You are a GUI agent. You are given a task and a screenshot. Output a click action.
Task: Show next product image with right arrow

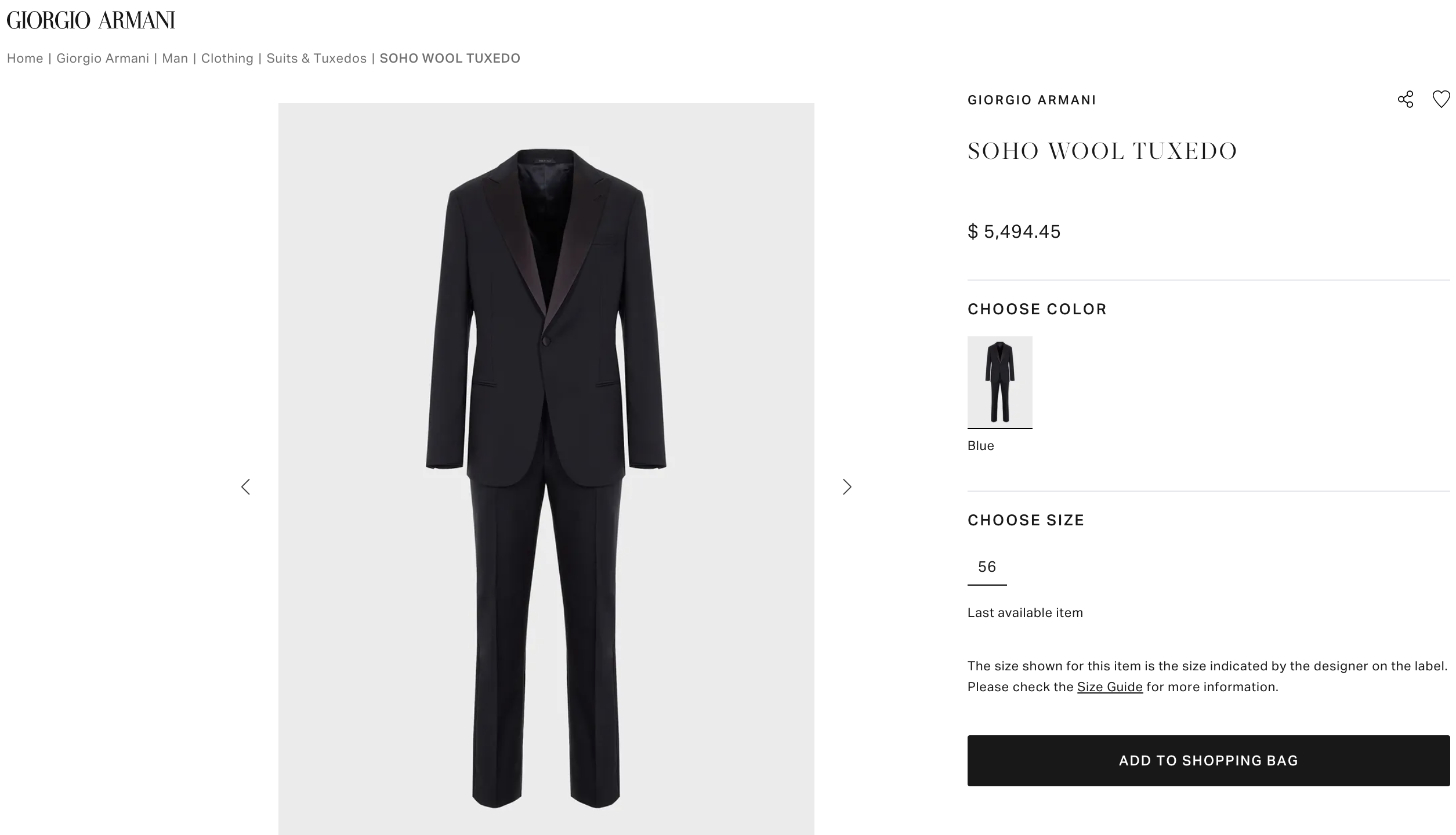coord(847,487)
